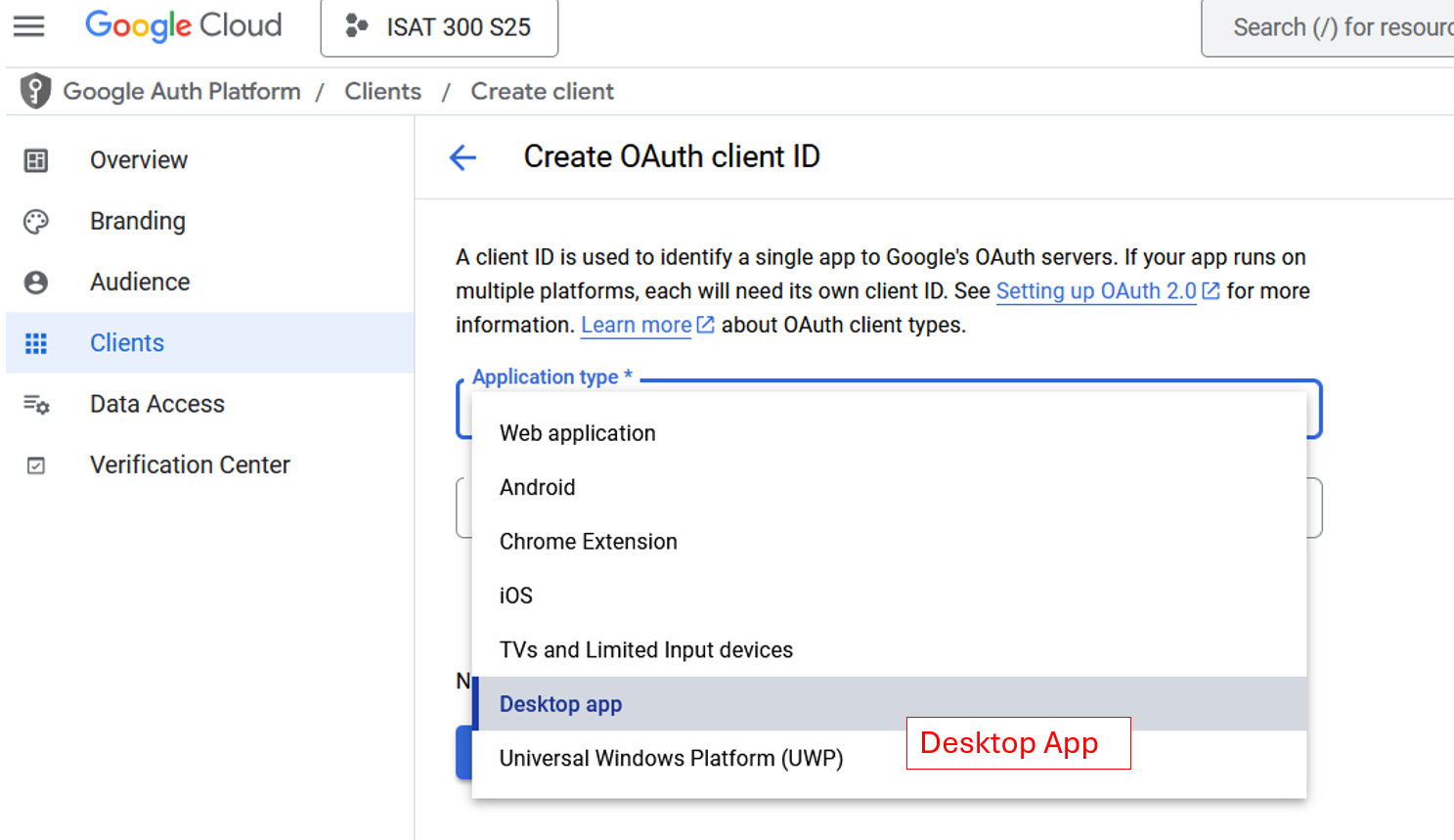Open the Audience sidebar item

click(x=209, y=282)
